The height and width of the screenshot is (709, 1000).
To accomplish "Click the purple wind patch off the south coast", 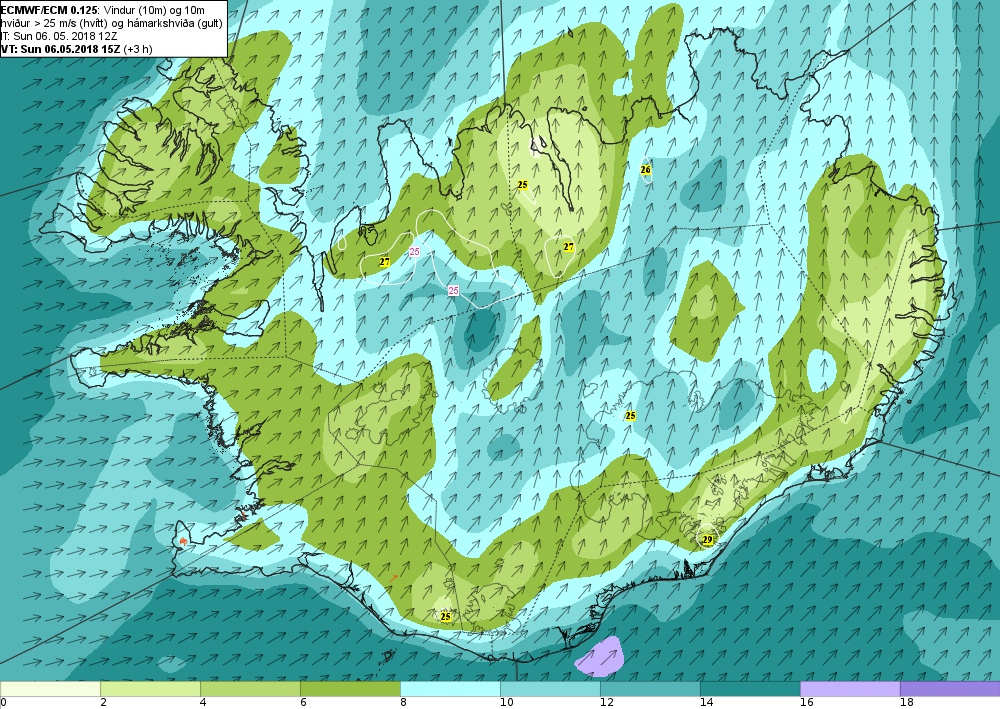I will 599,655.
